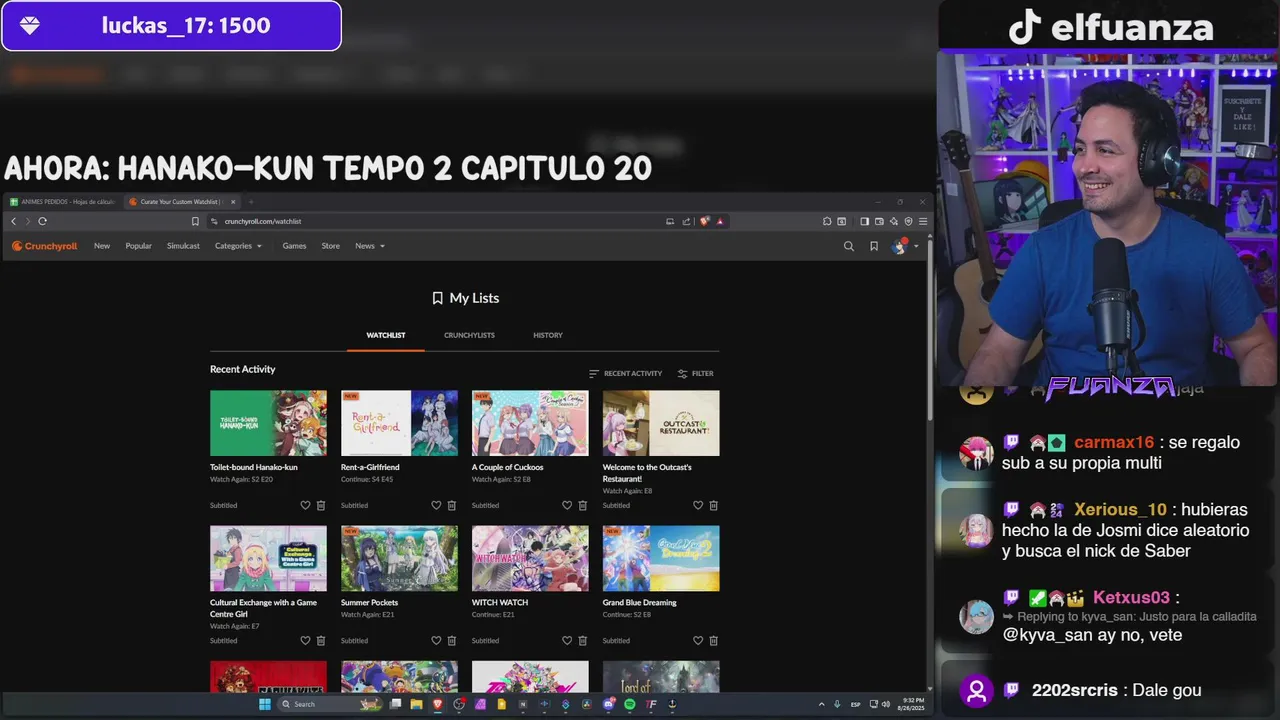Open the Grand Blue Dreaming title link
Screen dimensions: 1280x720
[x=640, y=602]
